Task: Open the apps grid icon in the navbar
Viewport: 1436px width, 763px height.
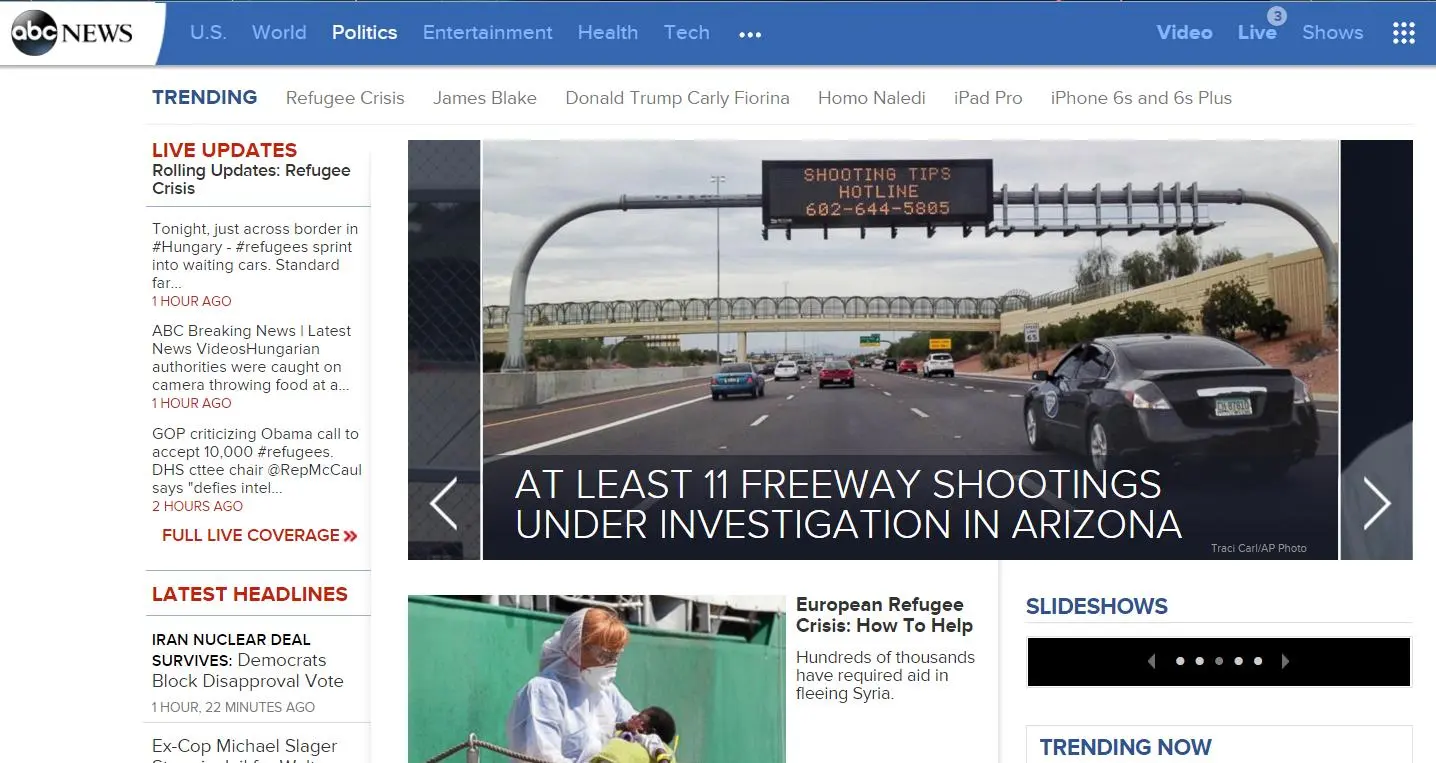Action: pyautogui.click(x=1402, y=32)
